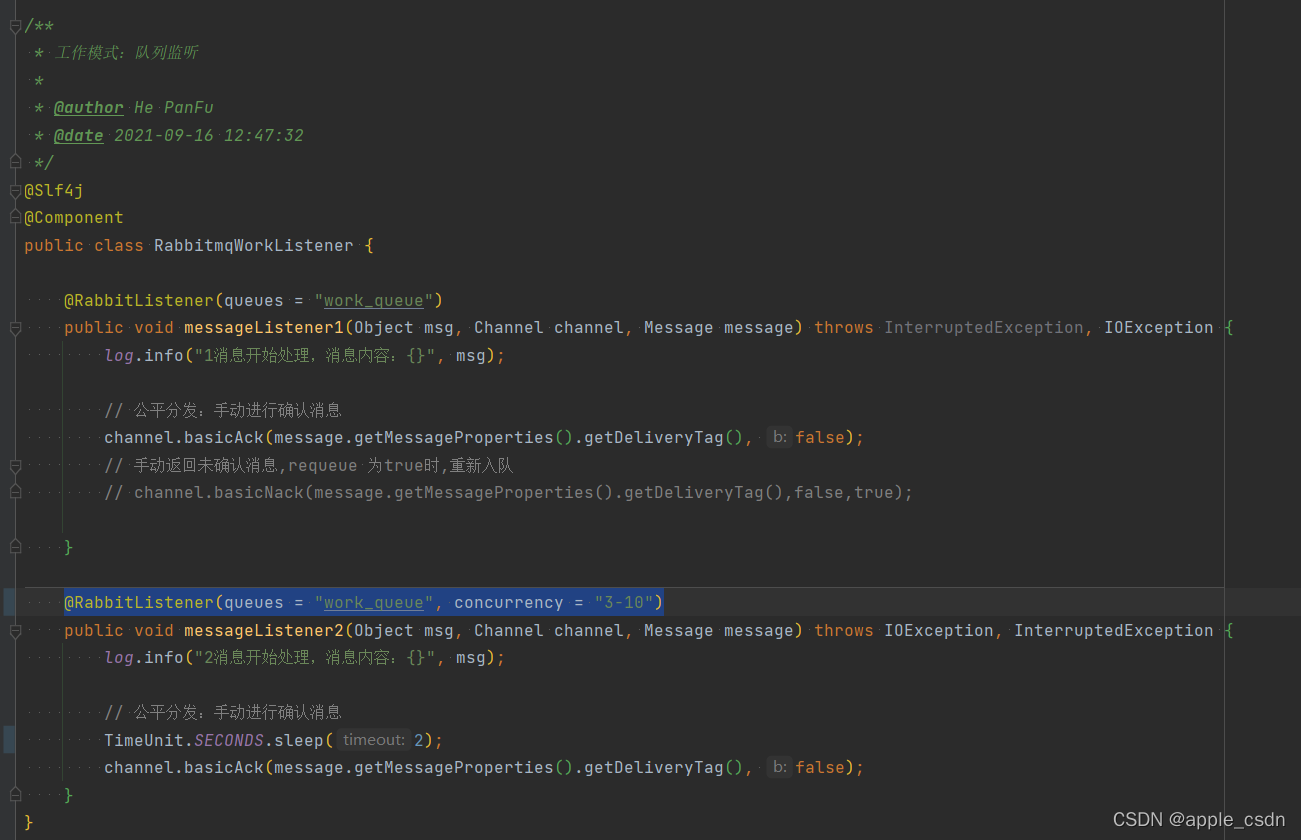Click the concurrency attribute name

click(509, 602)
